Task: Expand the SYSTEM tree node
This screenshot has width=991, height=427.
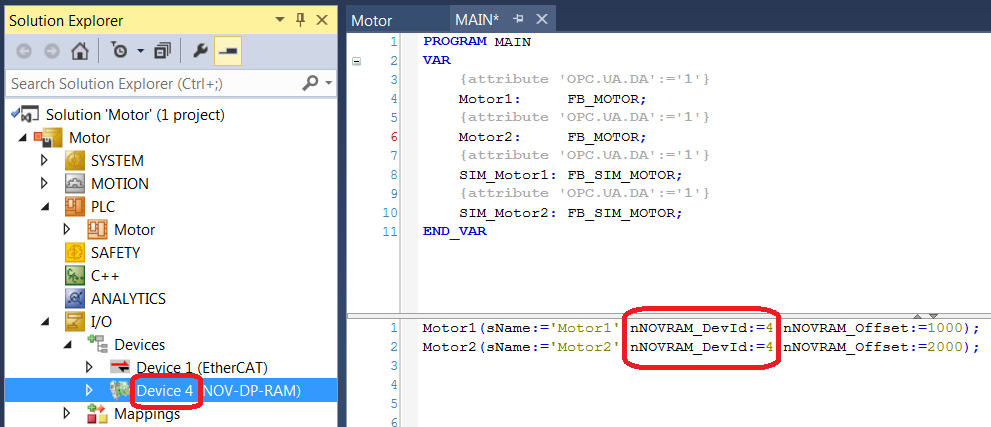Action: (x=44, y=161)
